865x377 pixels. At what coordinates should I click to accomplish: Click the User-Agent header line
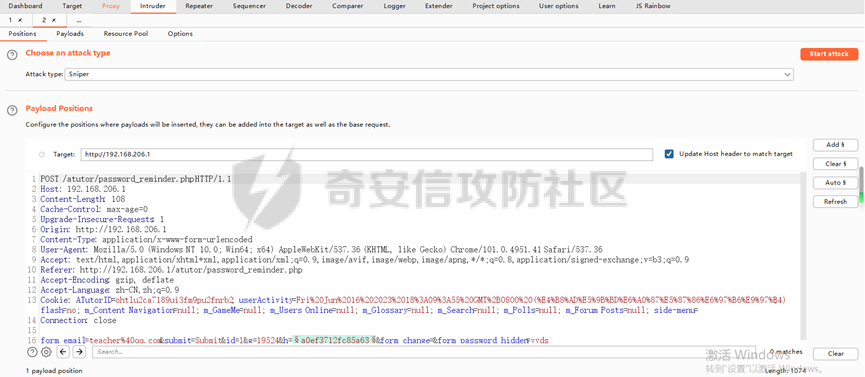point(322,249)
